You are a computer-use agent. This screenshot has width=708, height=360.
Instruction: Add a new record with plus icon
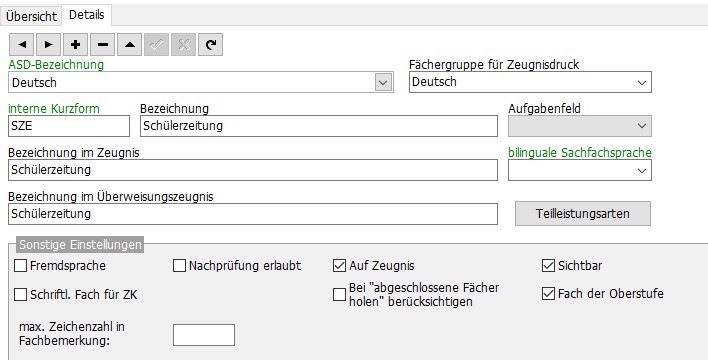click(75, 45)
